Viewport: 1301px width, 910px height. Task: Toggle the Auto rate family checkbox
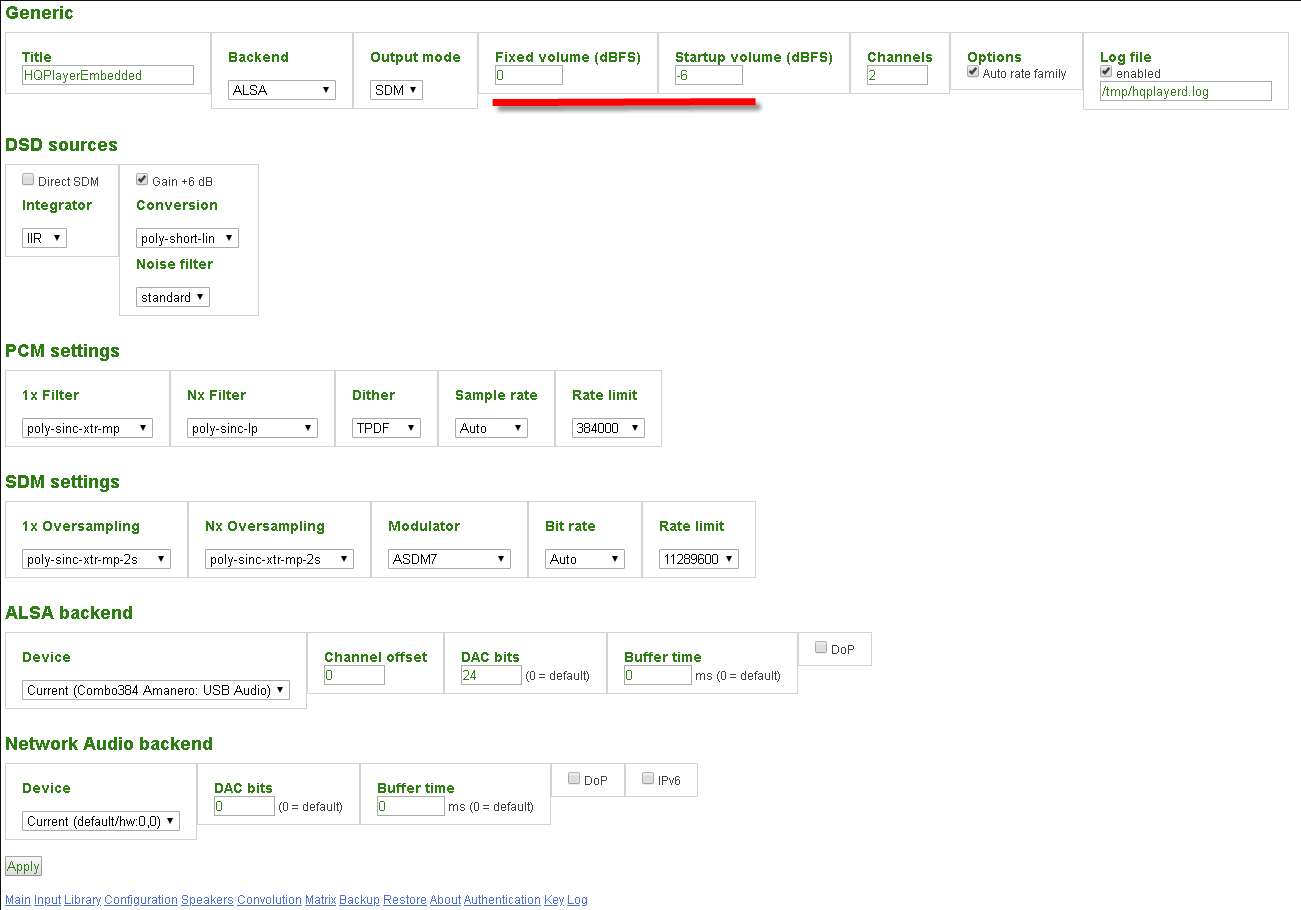pos(973,72)
